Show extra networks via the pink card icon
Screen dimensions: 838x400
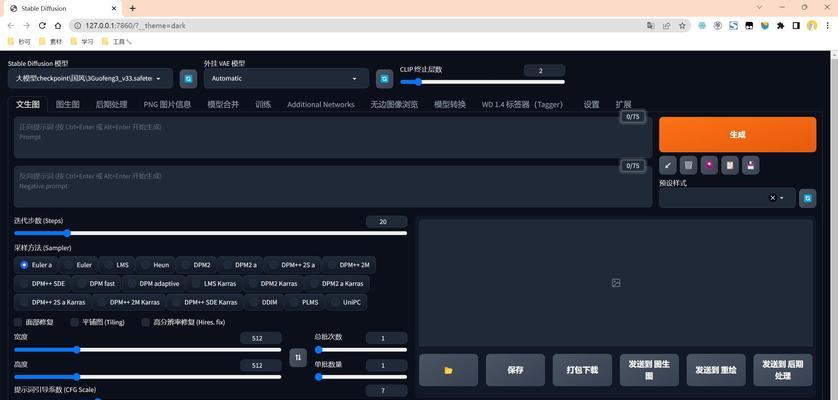pos(709,166)
